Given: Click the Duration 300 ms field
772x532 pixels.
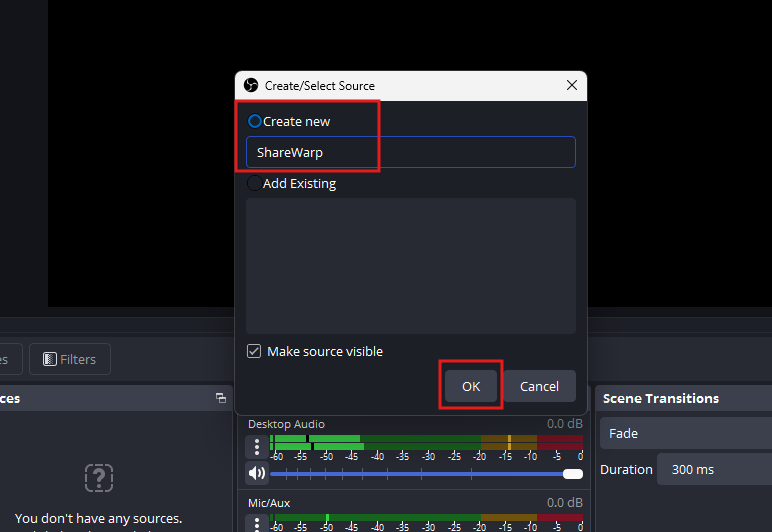Looking at the screenshot, I should 713,469.
